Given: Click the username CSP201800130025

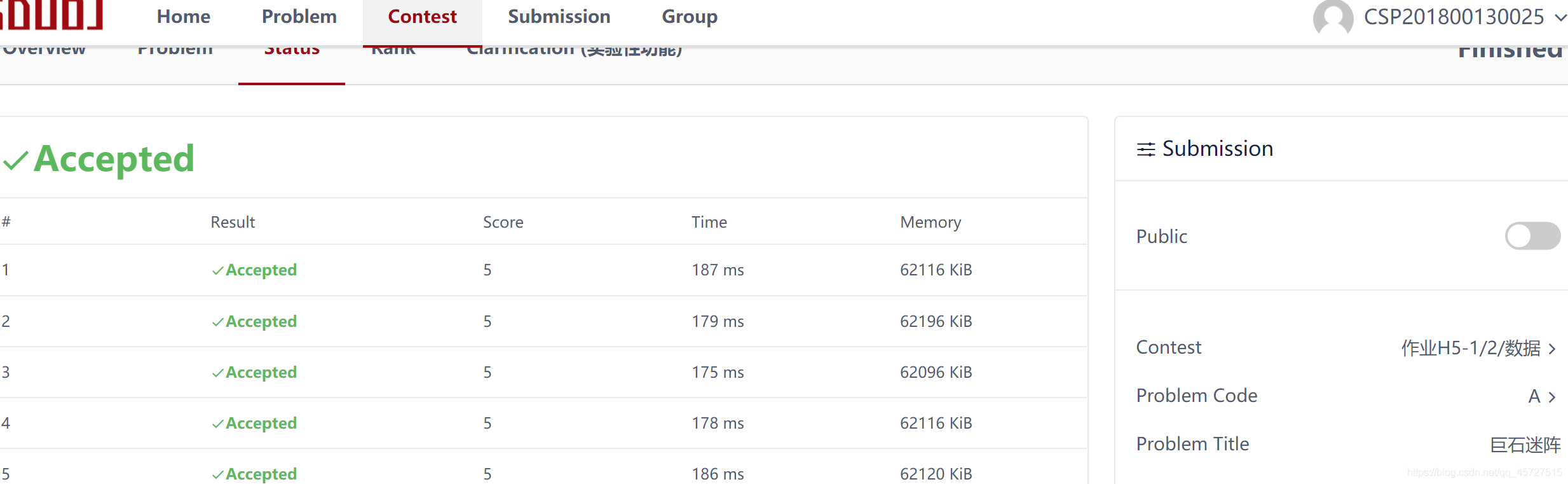Looking at the screenshot, I should tap(1454, 17).
